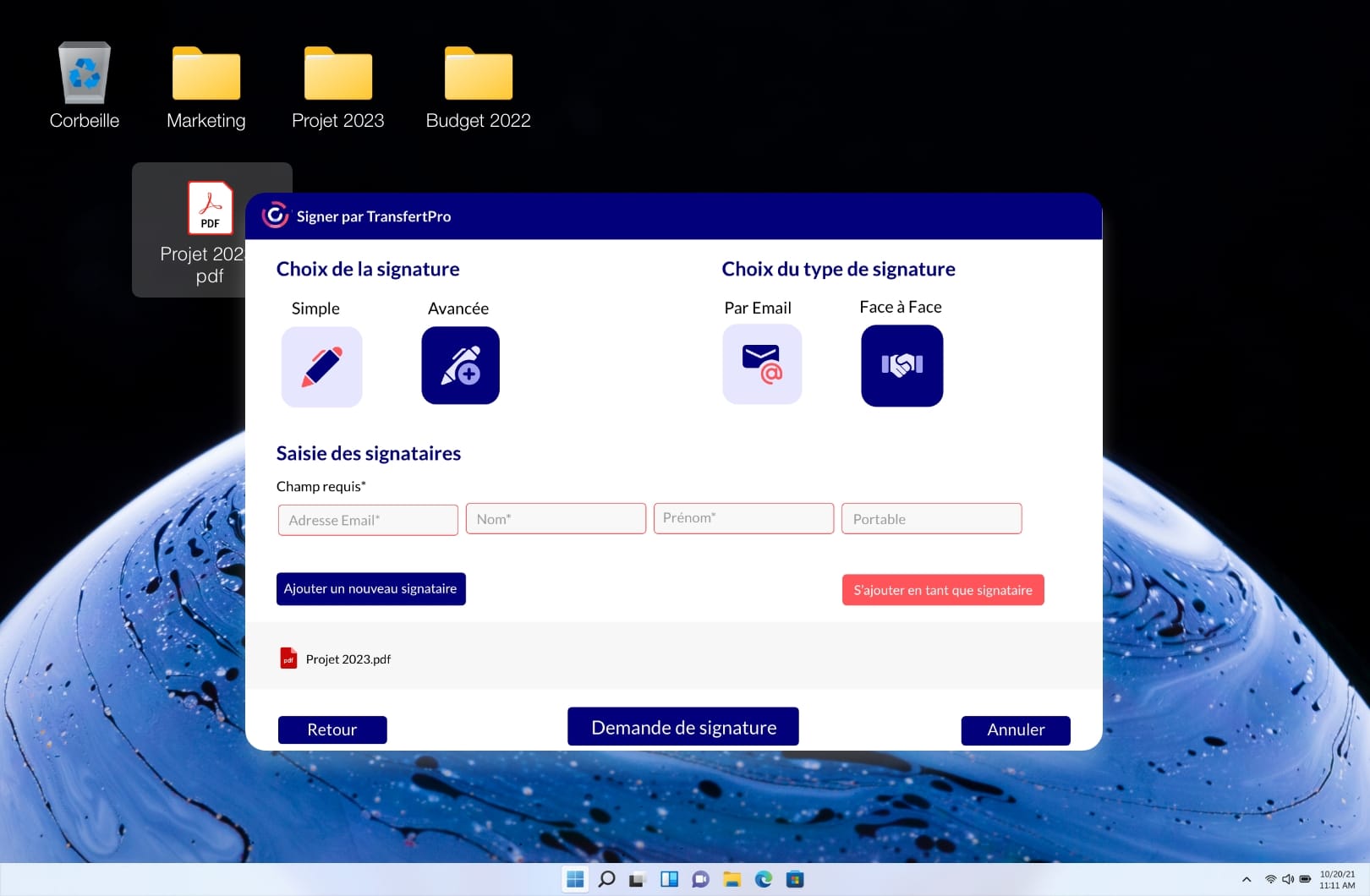1370x896 pixels.
Task: Open the Corbeille recycle bin icon
Action: coord(85,73)
